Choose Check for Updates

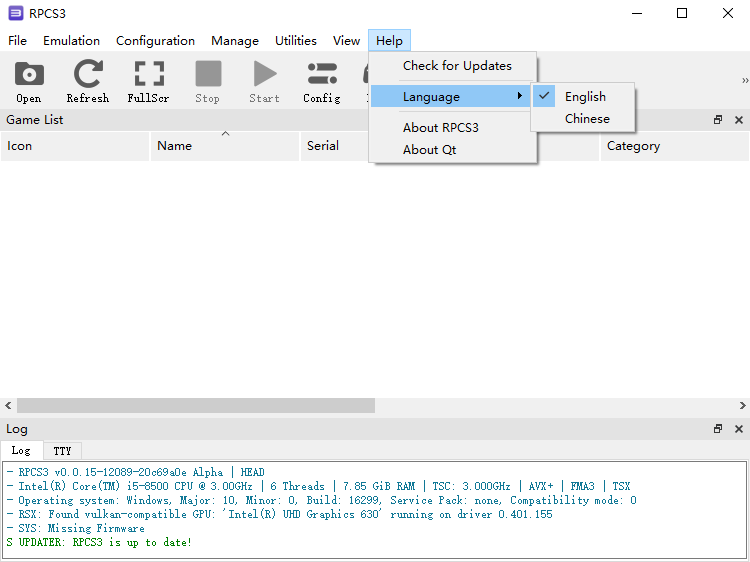457,66
